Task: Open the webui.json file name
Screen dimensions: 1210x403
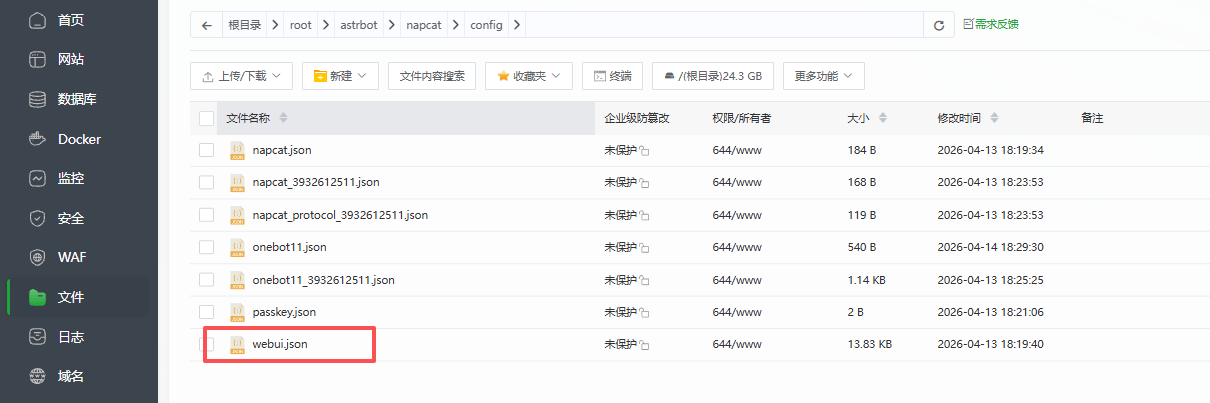Action: tap(280, 344)
